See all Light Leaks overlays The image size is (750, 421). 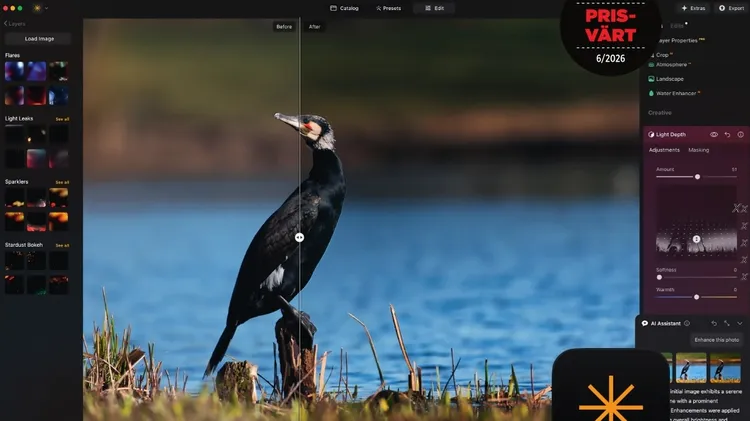pos(62,119)
